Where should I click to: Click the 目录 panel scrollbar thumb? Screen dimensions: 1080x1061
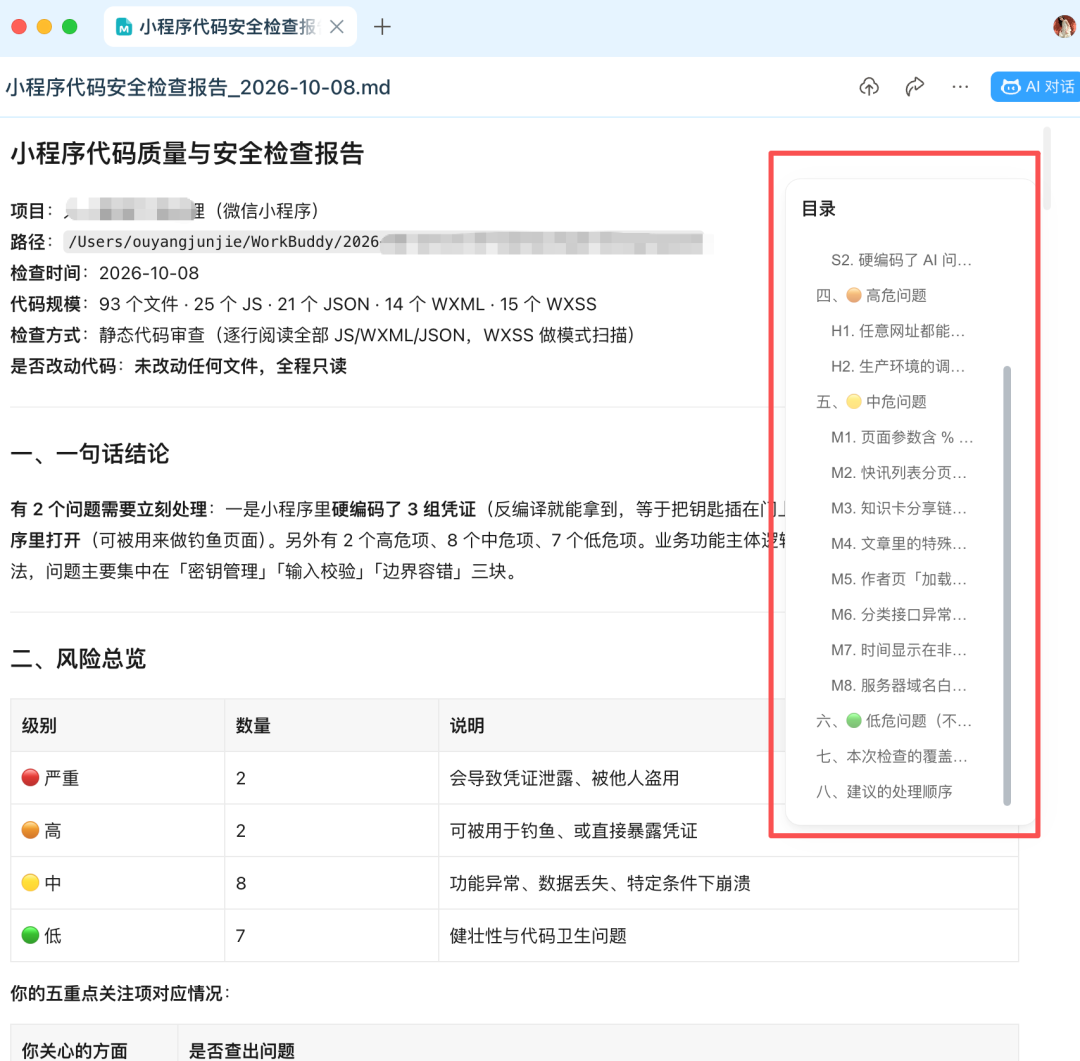pos(1007,586)
